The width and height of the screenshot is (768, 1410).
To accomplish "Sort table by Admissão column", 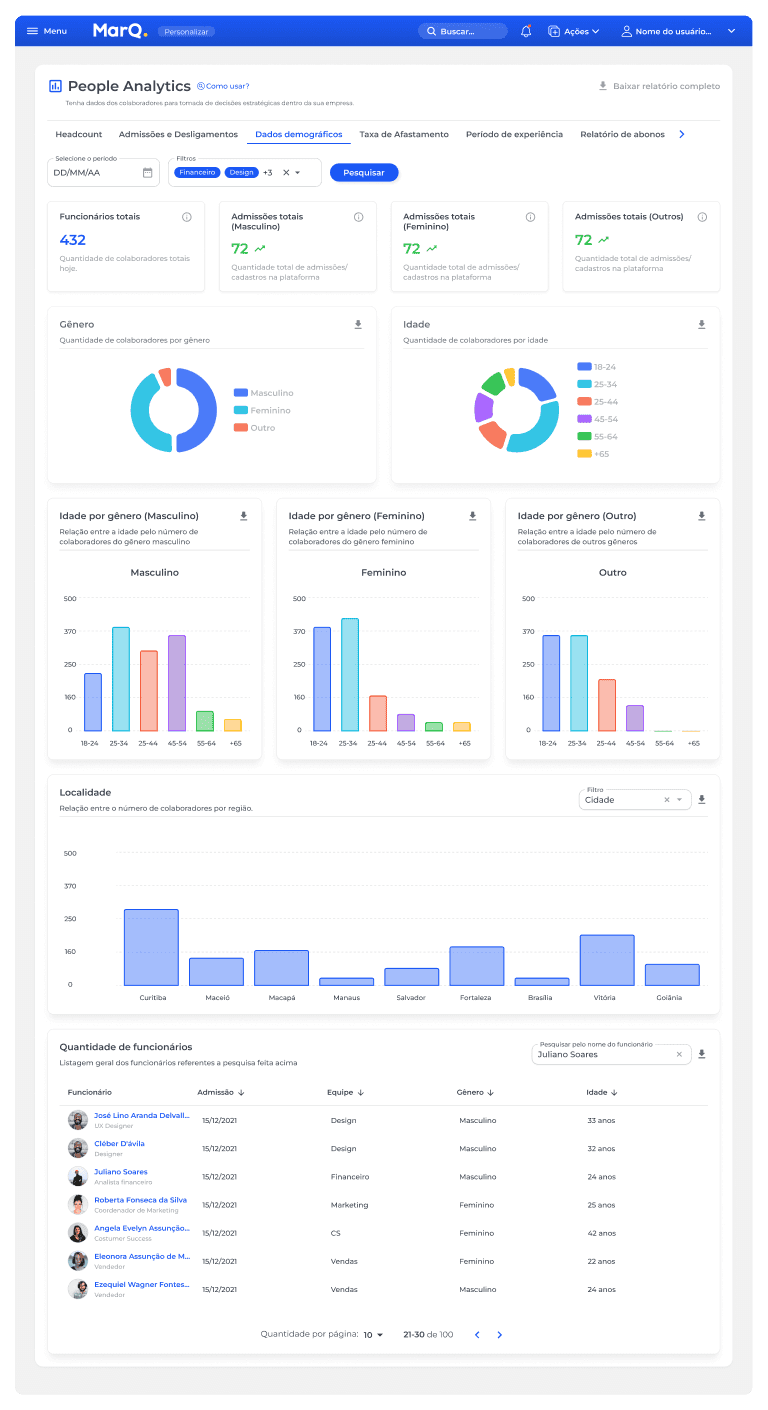I will [221, 1092].
